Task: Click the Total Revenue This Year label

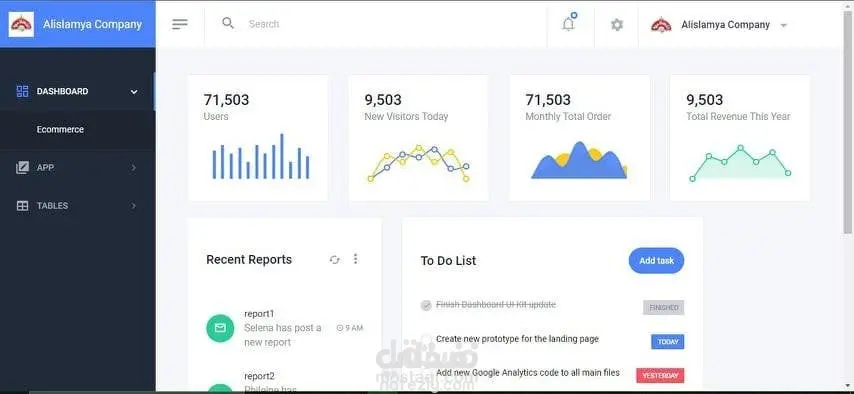Action: tap(738, 116)
